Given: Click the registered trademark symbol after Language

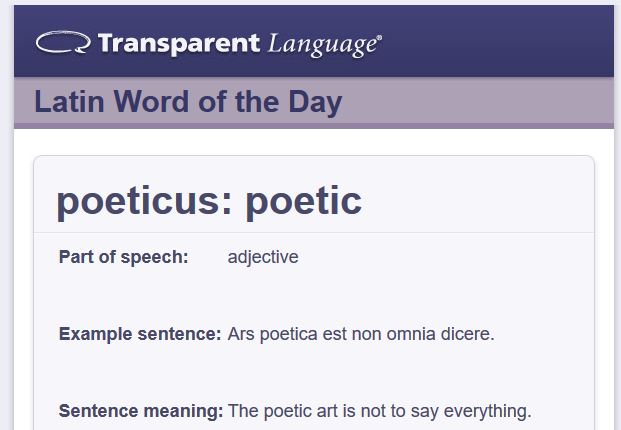Looking at the screenshot, I should tap(377, 39).
